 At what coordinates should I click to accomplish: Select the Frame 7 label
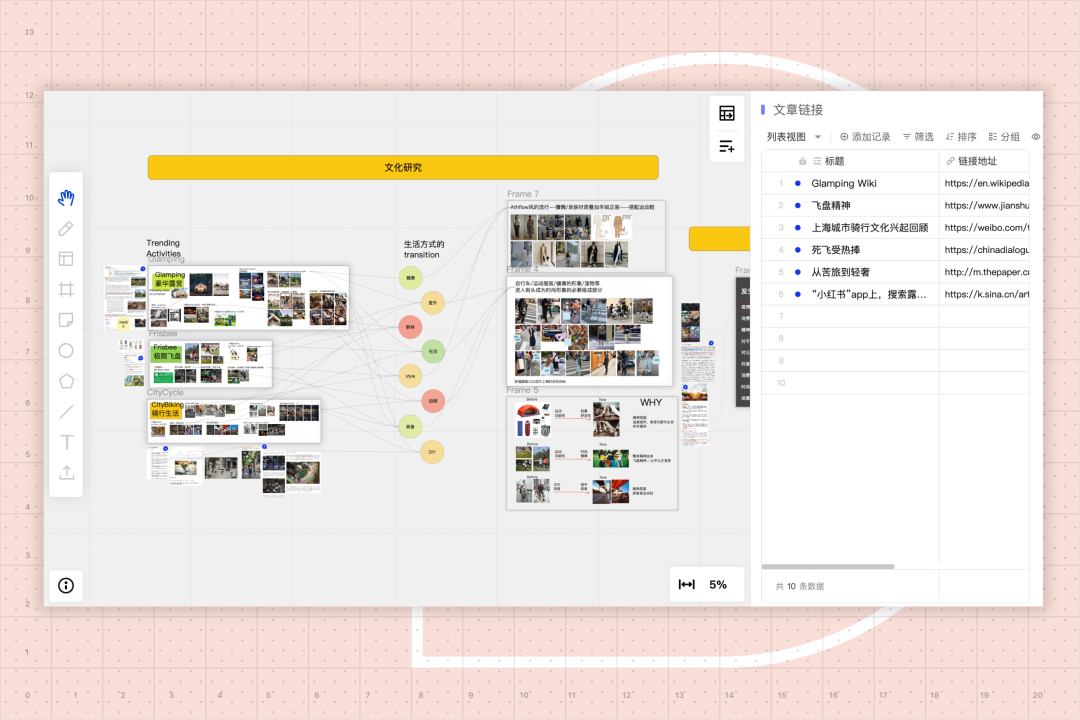(x=523, y=194)
